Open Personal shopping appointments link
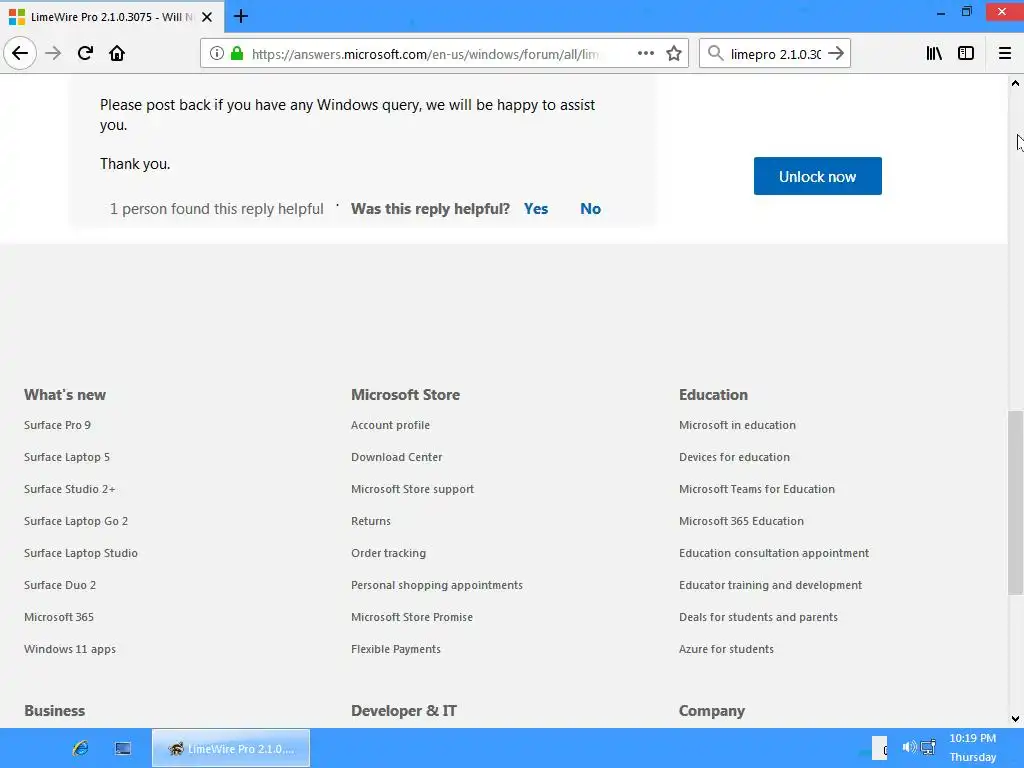This screenshot has width=1024, height=768. click(x=437, y=585)
